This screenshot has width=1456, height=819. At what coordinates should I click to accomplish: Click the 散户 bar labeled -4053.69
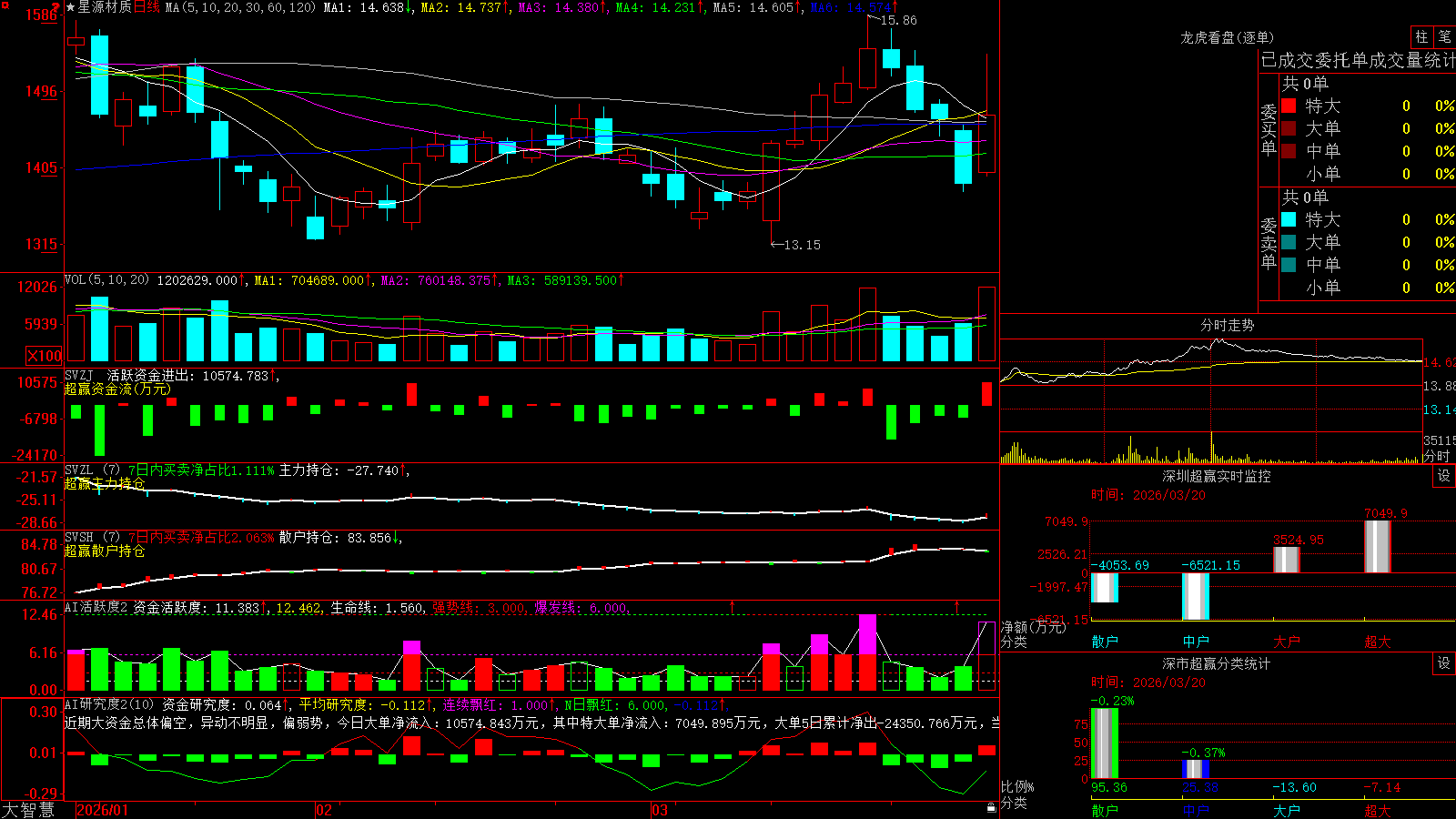(1105, 588)
